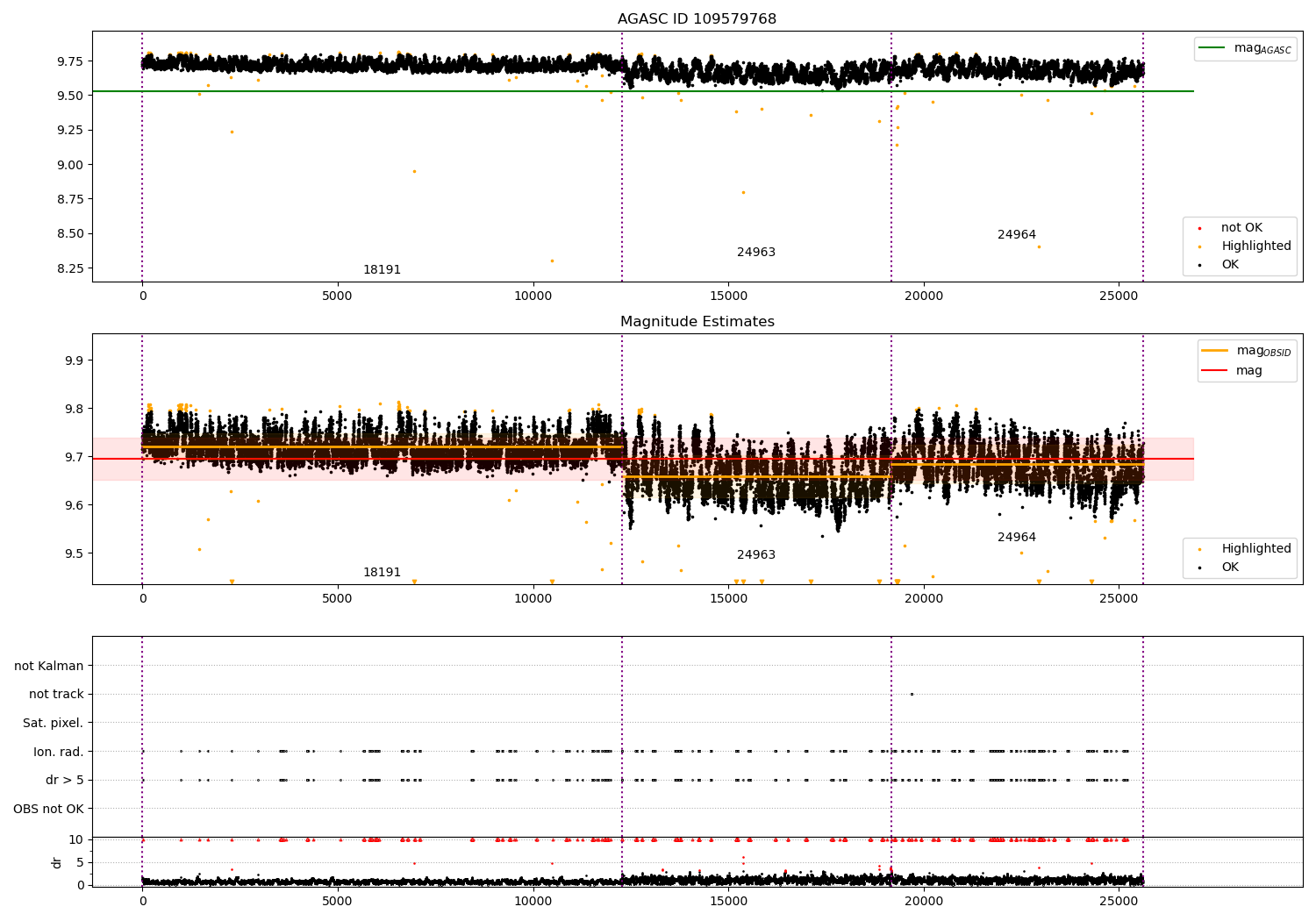Click 'OK' legend entry in Magnitude Estimates plot

pos(1230,568)
